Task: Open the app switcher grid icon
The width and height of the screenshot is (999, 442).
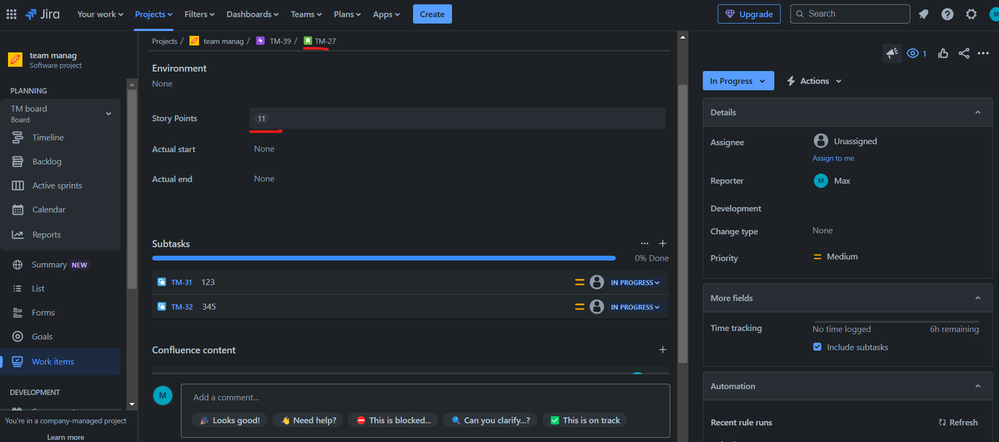Action: pos(11,14)
